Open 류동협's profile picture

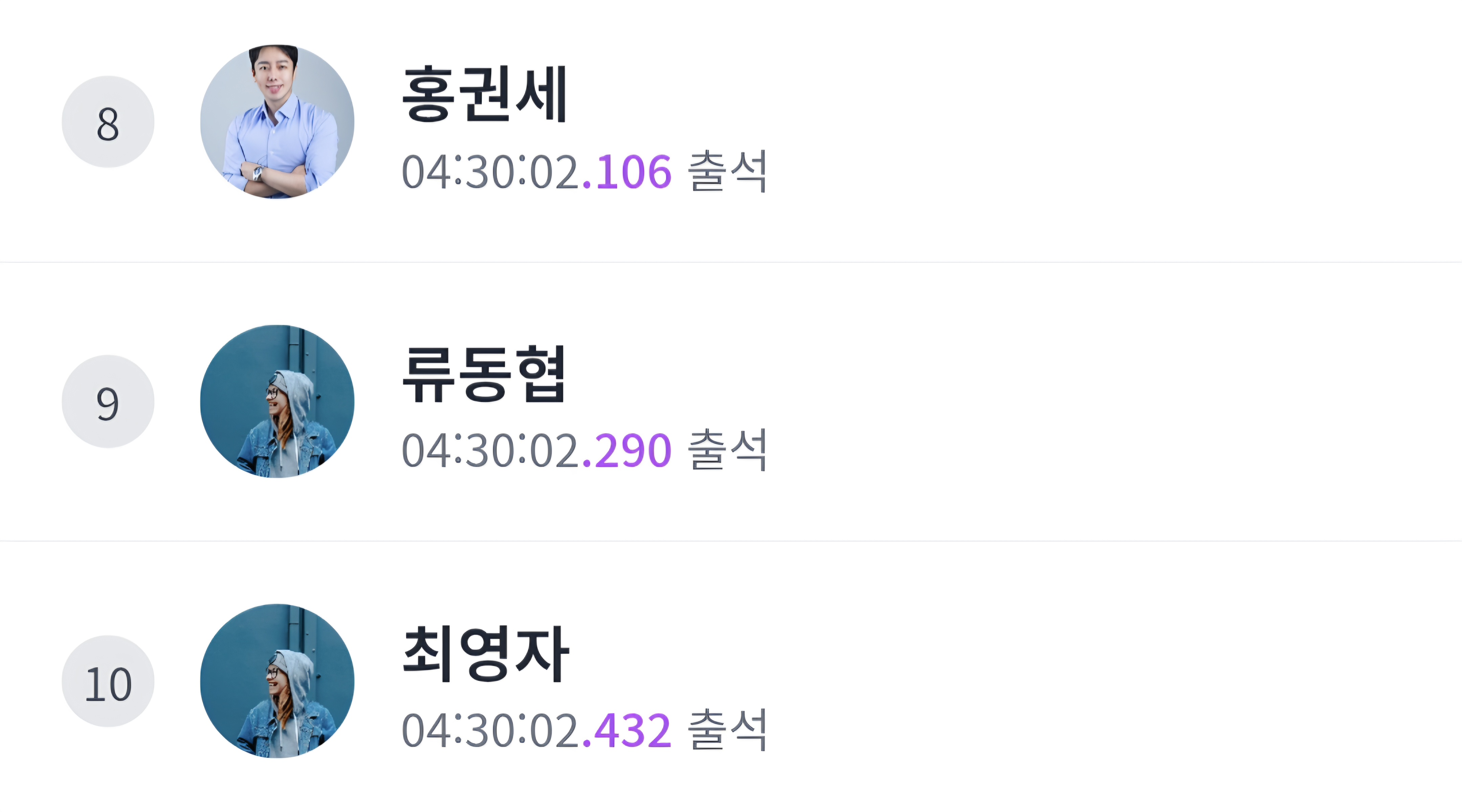tap(276, 400)
